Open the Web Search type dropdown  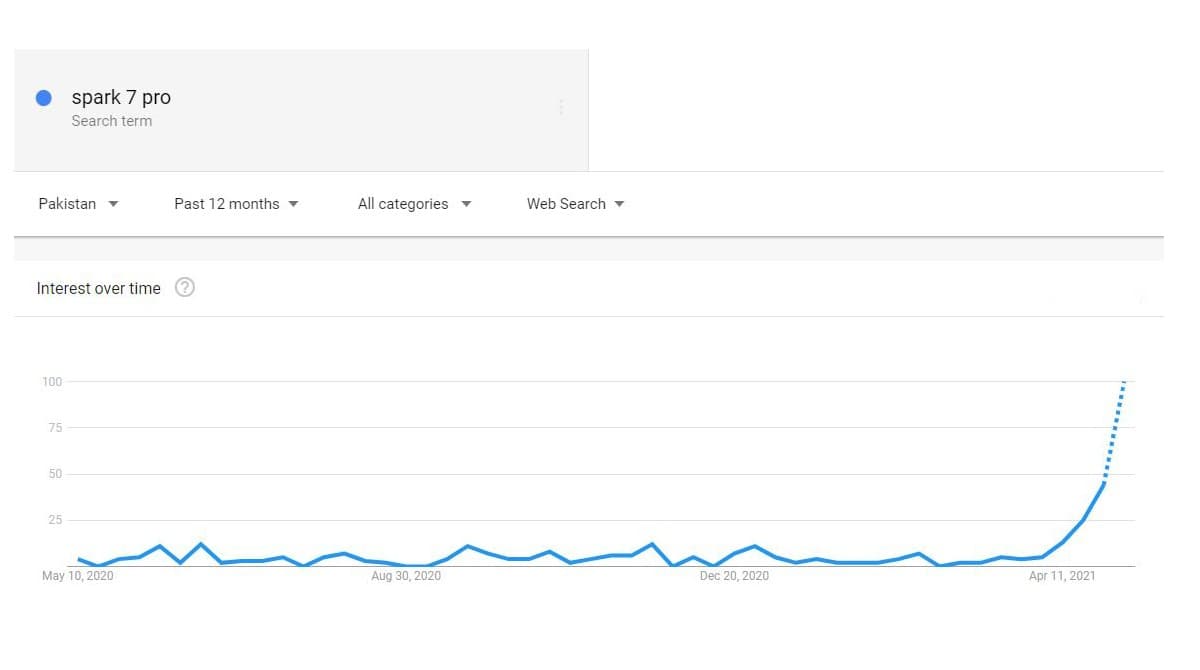[575, 204]
